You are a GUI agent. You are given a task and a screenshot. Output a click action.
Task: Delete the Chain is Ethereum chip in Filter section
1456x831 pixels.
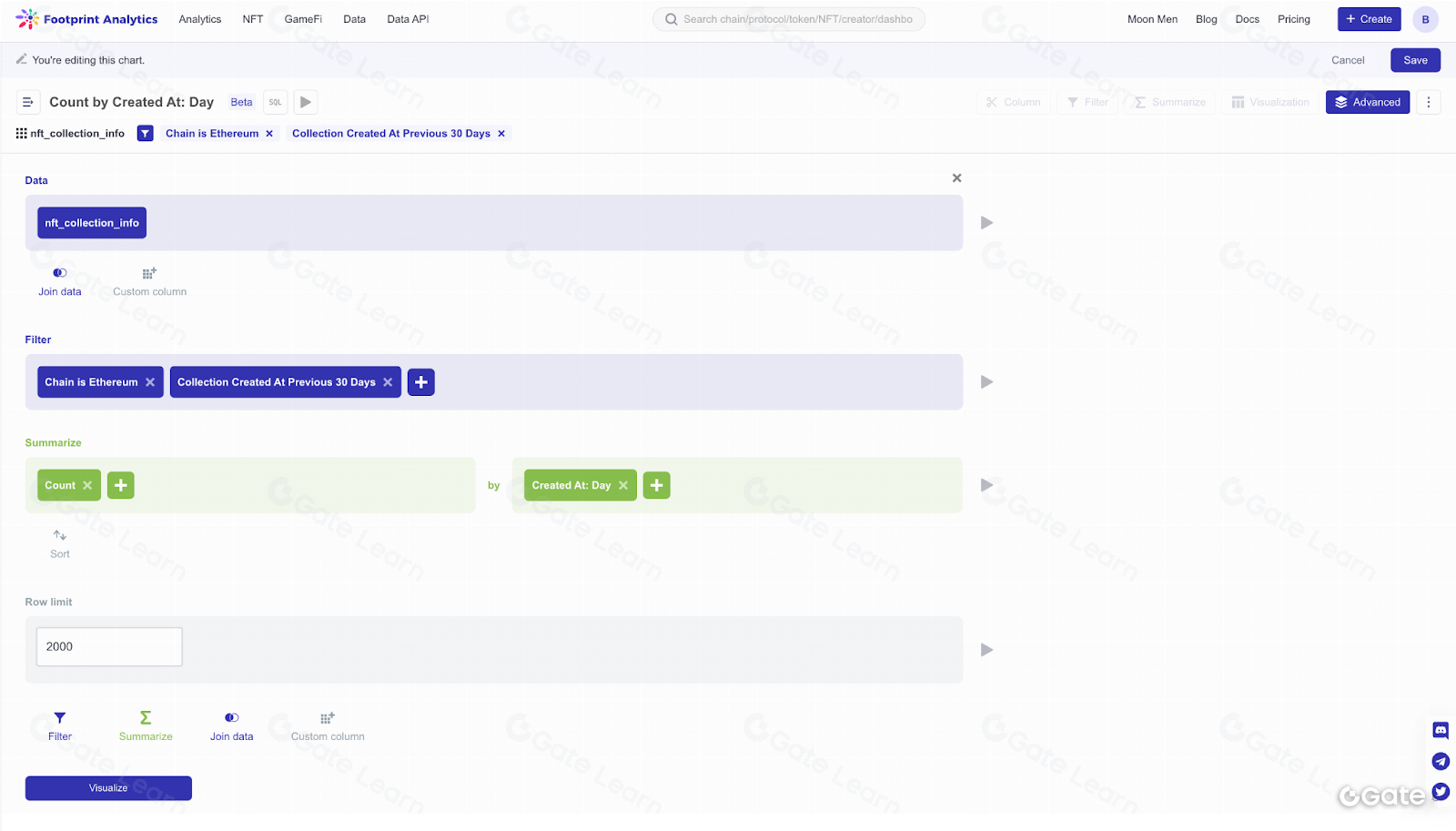pyautogui.click(x=150, y=382)
